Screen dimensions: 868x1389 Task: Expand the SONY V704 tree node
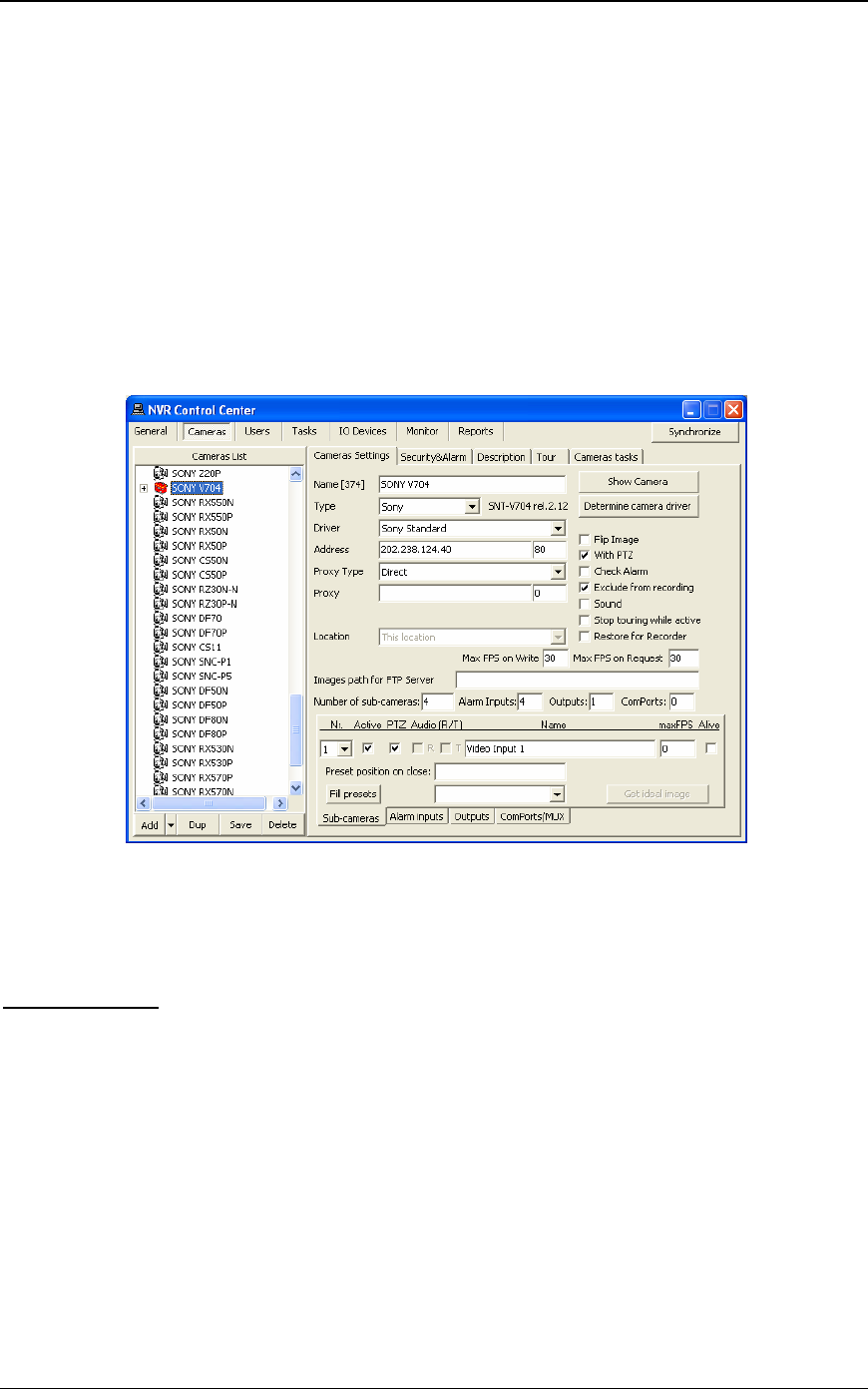(x=144, y=488)
